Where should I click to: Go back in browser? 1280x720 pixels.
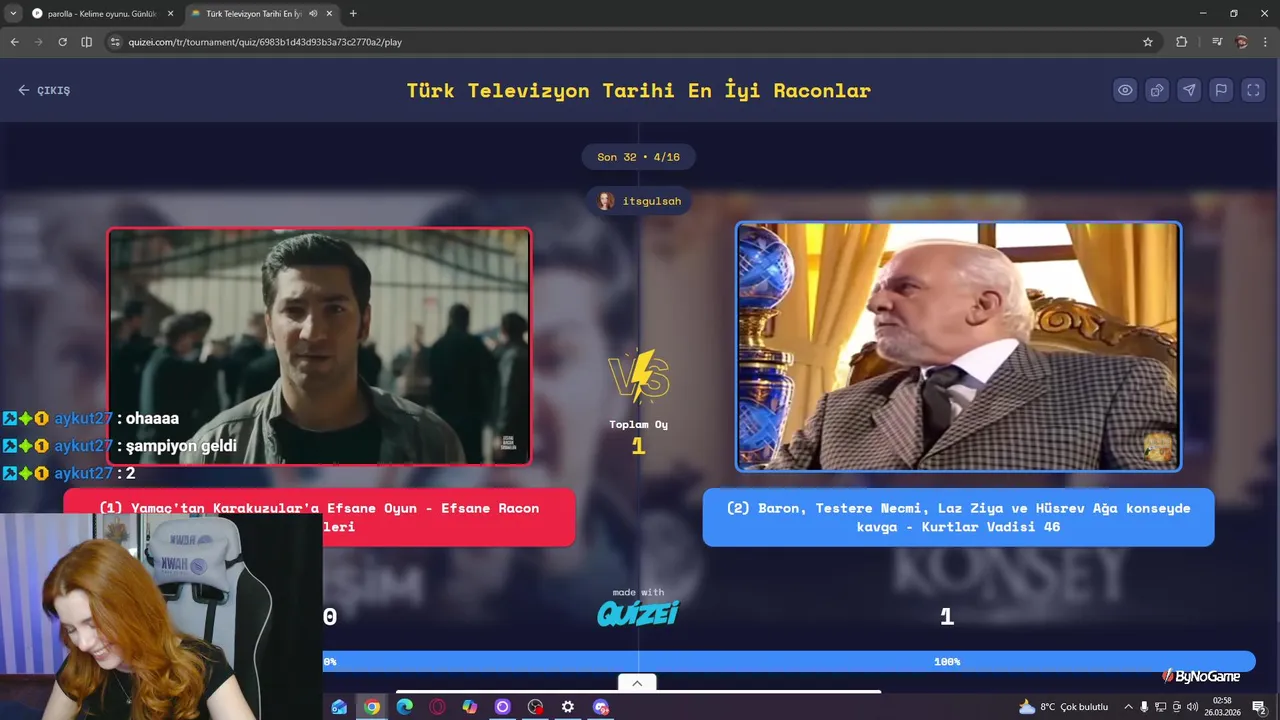[x=14, y=42]
